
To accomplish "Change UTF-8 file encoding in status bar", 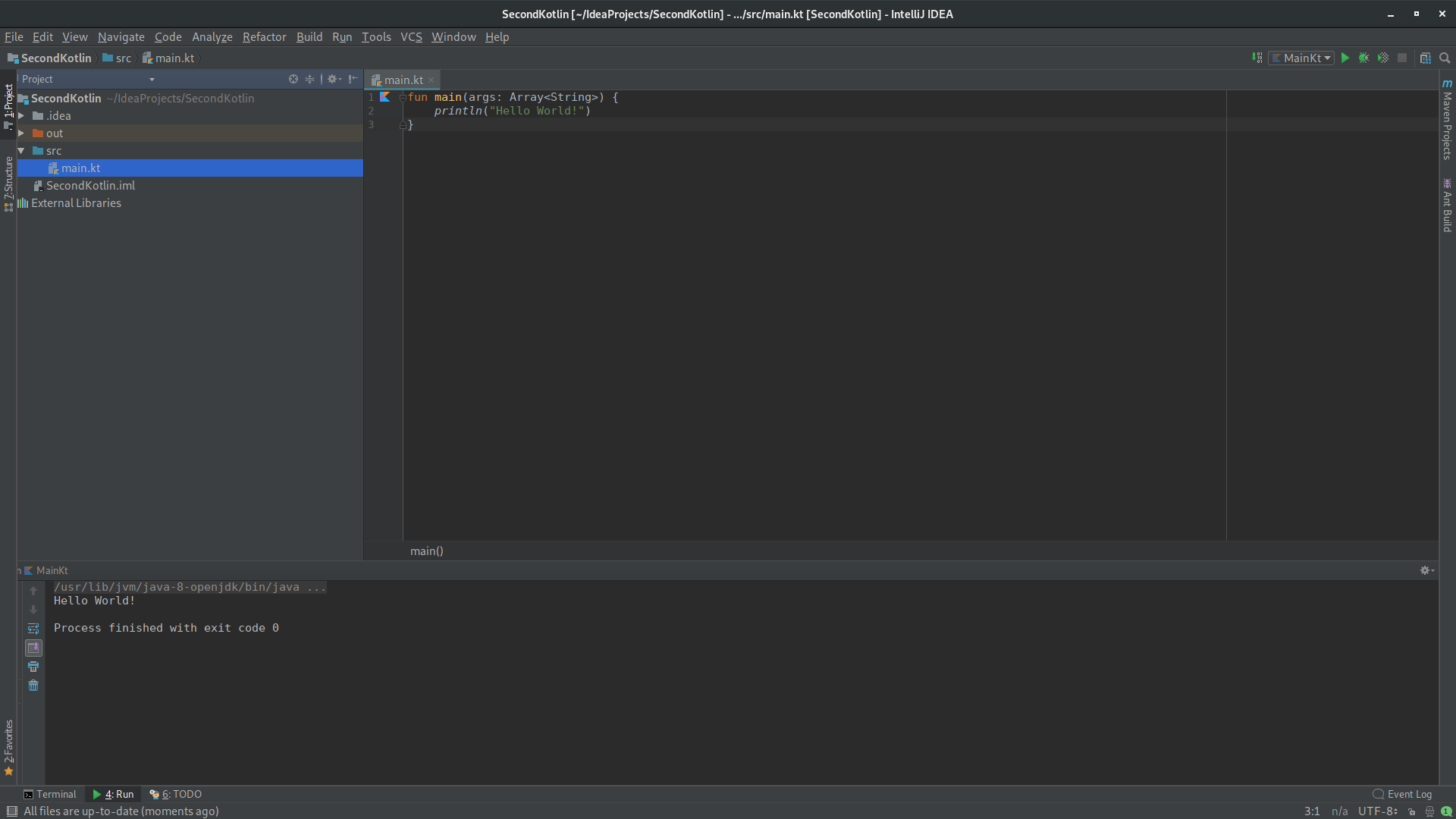I will (x=1378, y=811).
